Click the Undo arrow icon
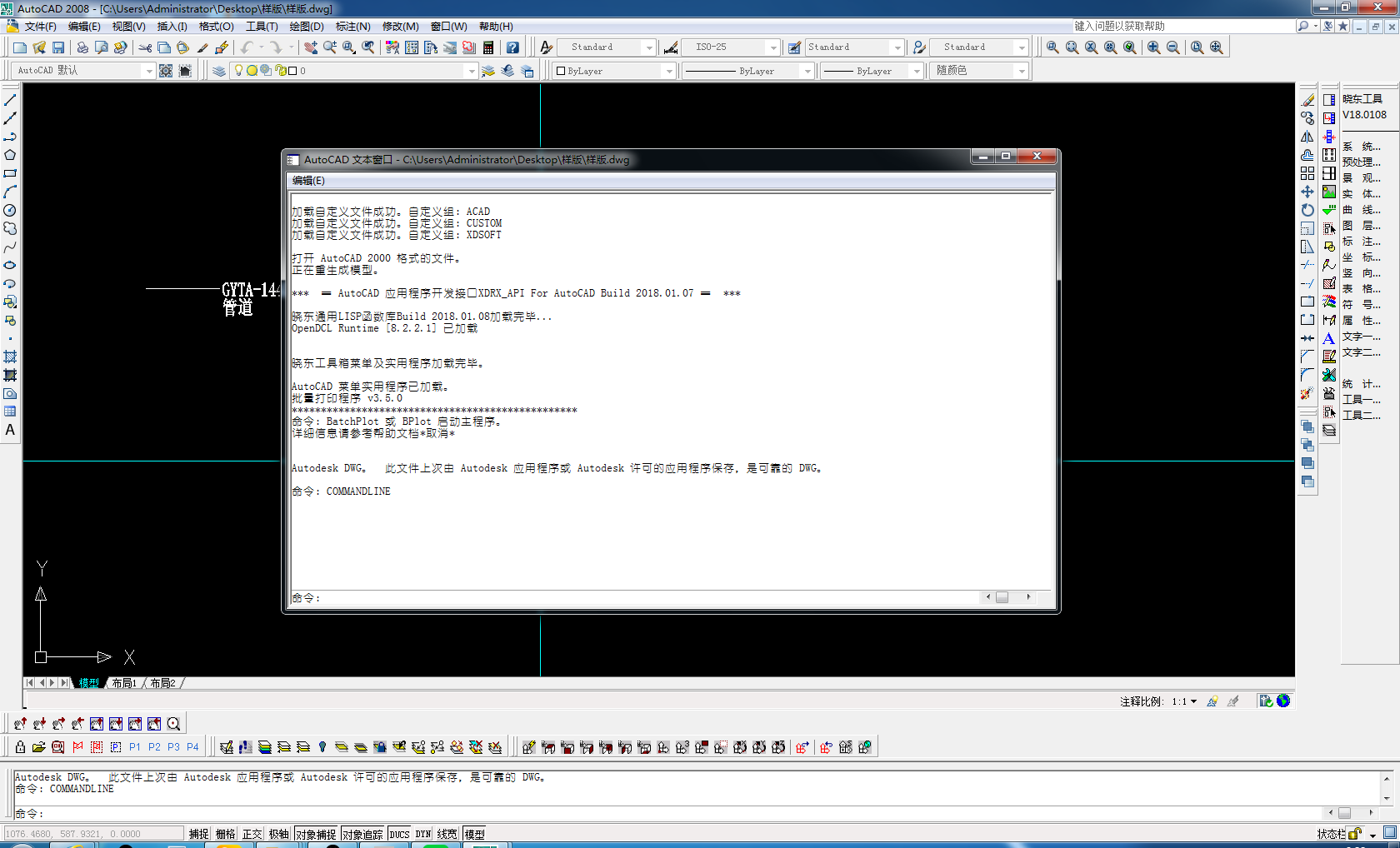This screenshot has height=848, width=1400. (247, 47)
